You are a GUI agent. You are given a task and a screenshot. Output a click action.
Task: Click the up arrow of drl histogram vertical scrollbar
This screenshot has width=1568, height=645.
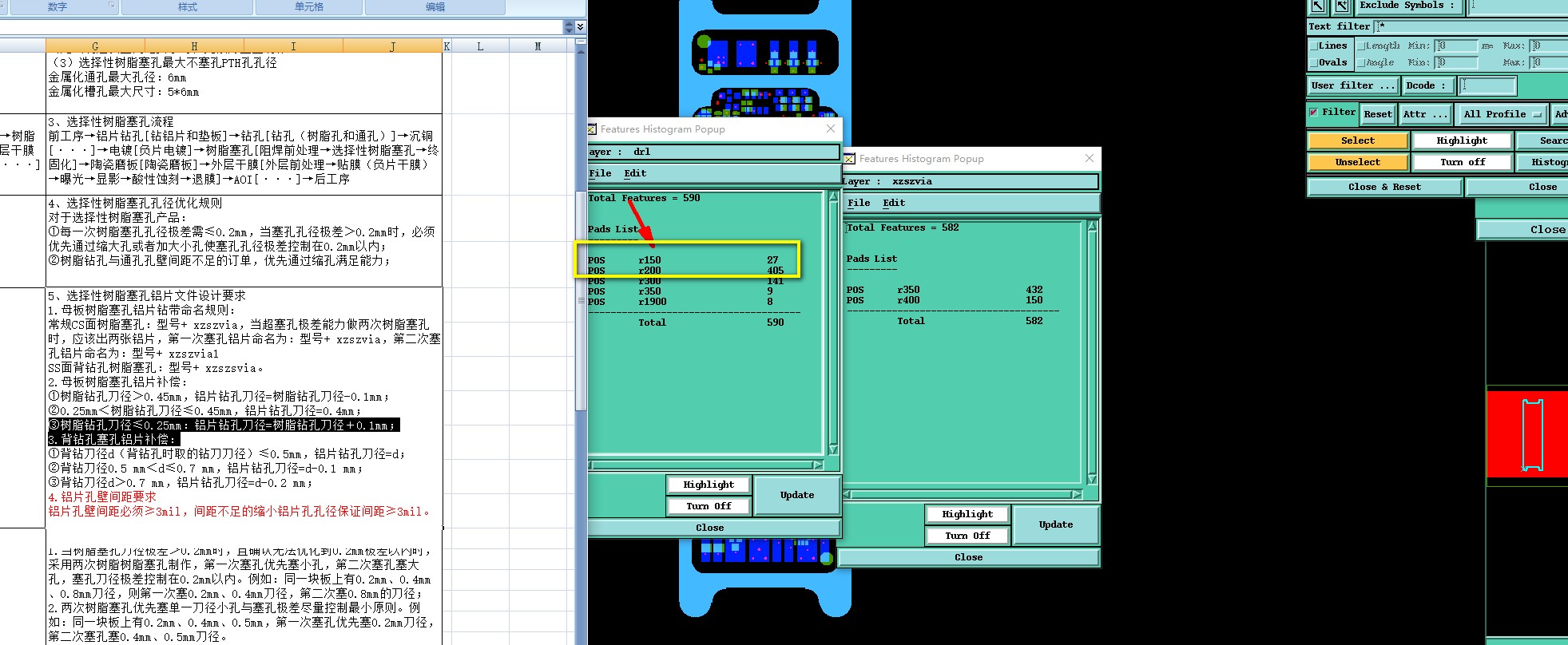(834, 196)
